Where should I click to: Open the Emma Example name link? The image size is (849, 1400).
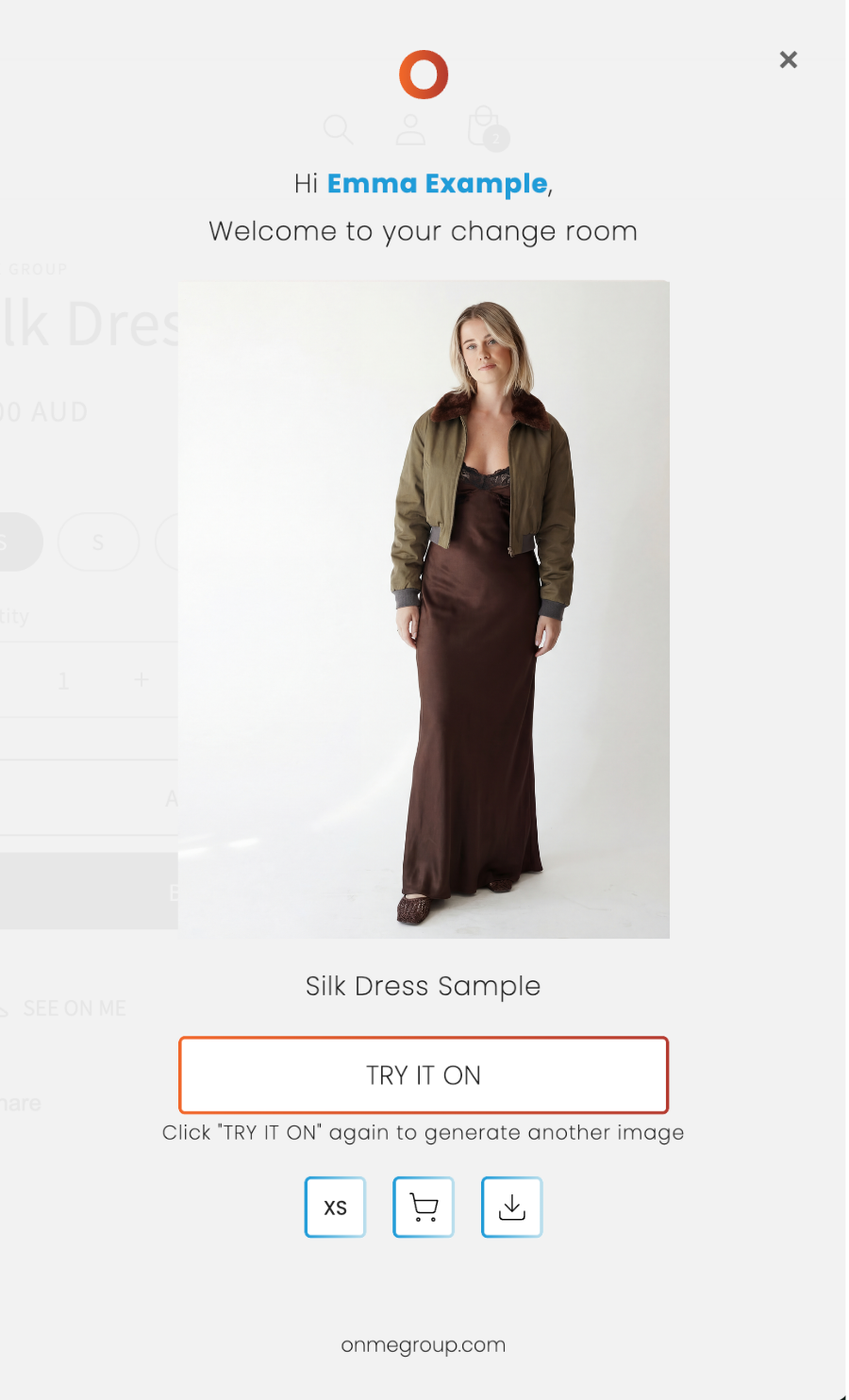(x=438, y=183)
